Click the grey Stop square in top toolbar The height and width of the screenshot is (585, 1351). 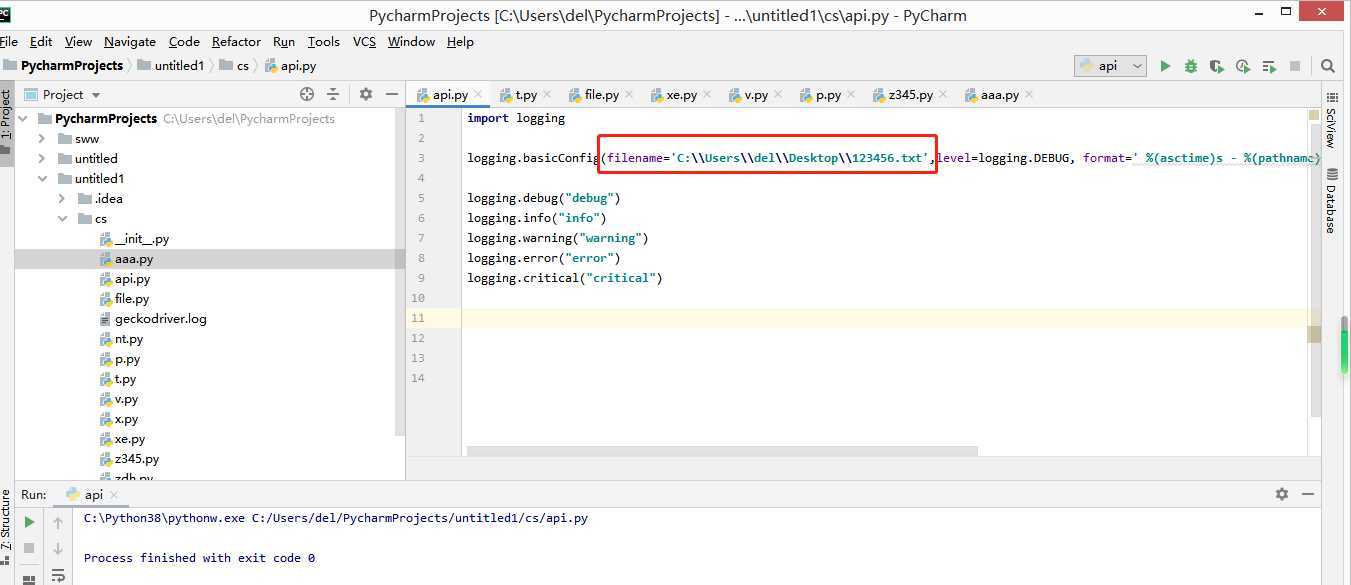click(1295, 66)
